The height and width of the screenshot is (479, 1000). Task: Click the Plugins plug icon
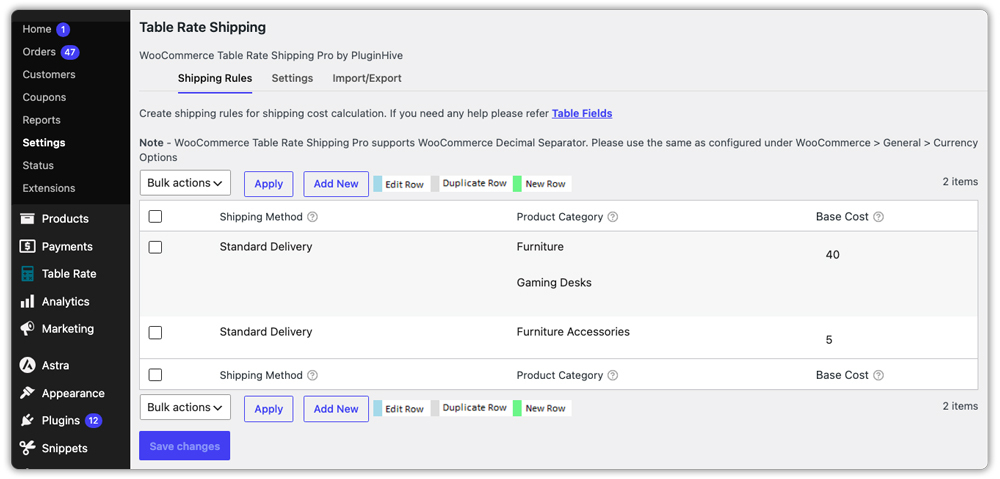tap(27, 420)
